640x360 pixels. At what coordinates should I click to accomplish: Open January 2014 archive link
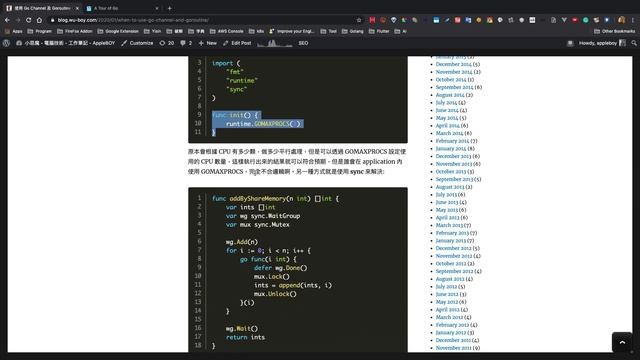pos(451,148)
